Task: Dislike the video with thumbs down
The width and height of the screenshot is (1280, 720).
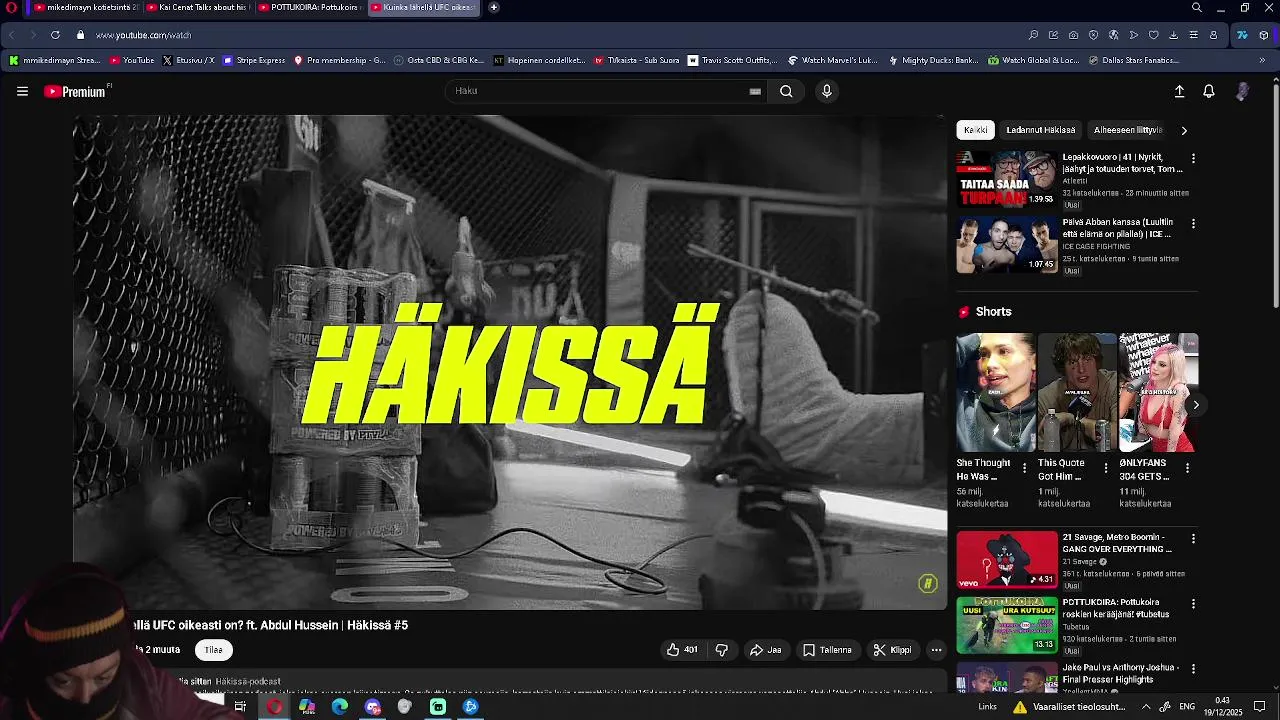Action: [x=722, y=650]
